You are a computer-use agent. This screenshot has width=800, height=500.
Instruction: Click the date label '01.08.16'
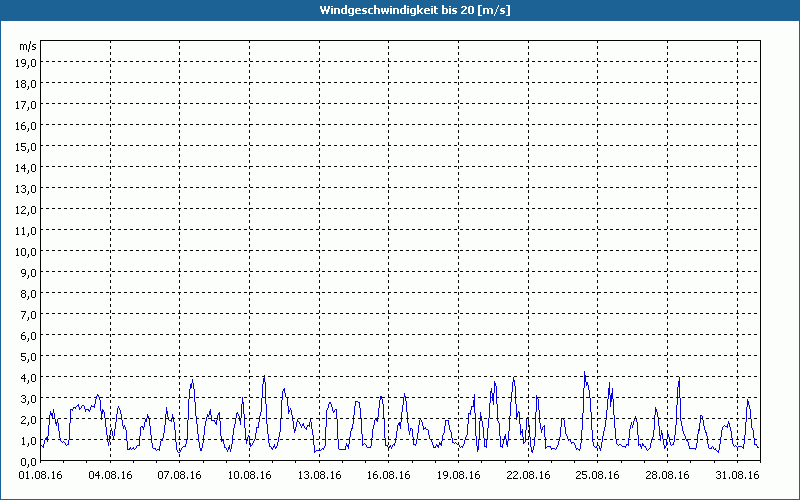40,475
